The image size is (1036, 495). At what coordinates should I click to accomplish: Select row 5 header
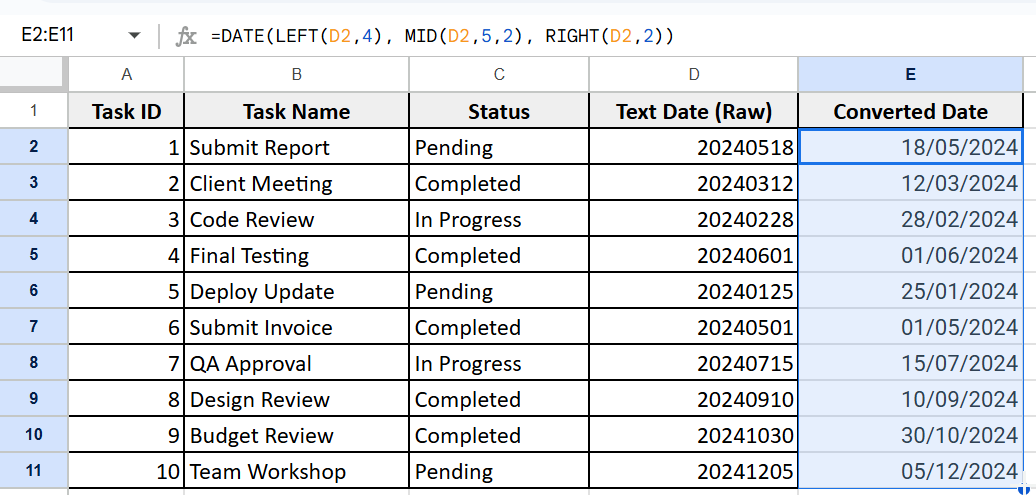point(34,255)
